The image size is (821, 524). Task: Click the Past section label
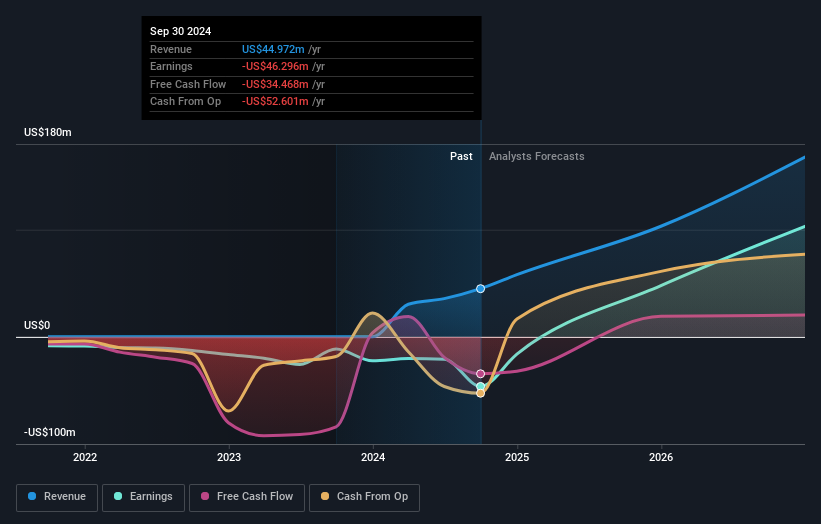(461, 156)
